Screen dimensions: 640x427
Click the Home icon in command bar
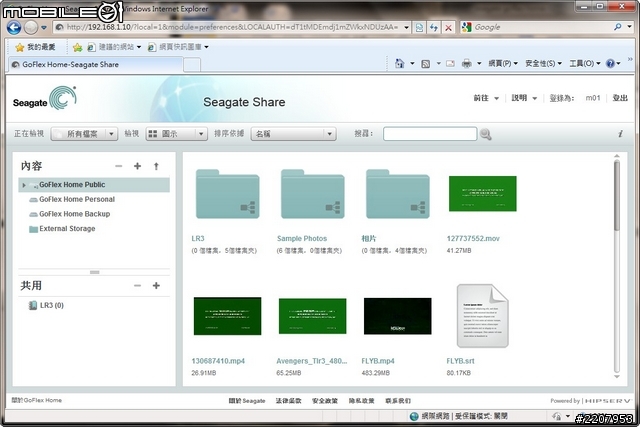[399, 63]
